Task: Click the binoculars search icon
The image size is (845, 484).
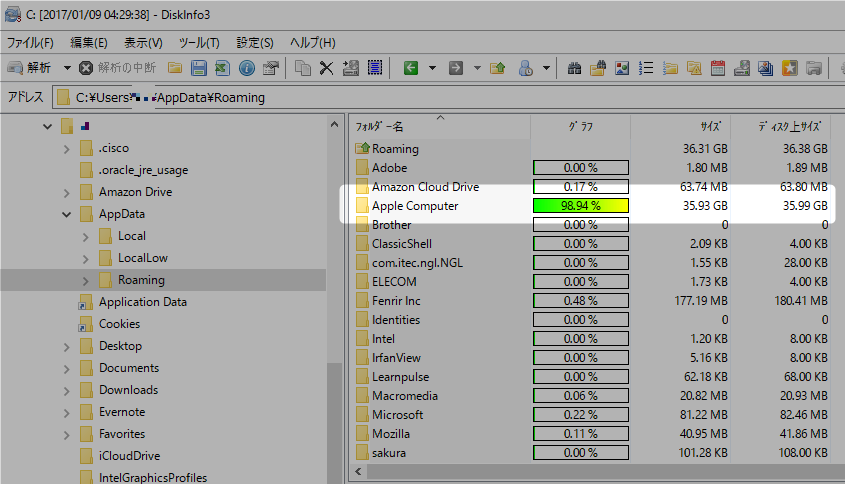Action: (574, 68)
